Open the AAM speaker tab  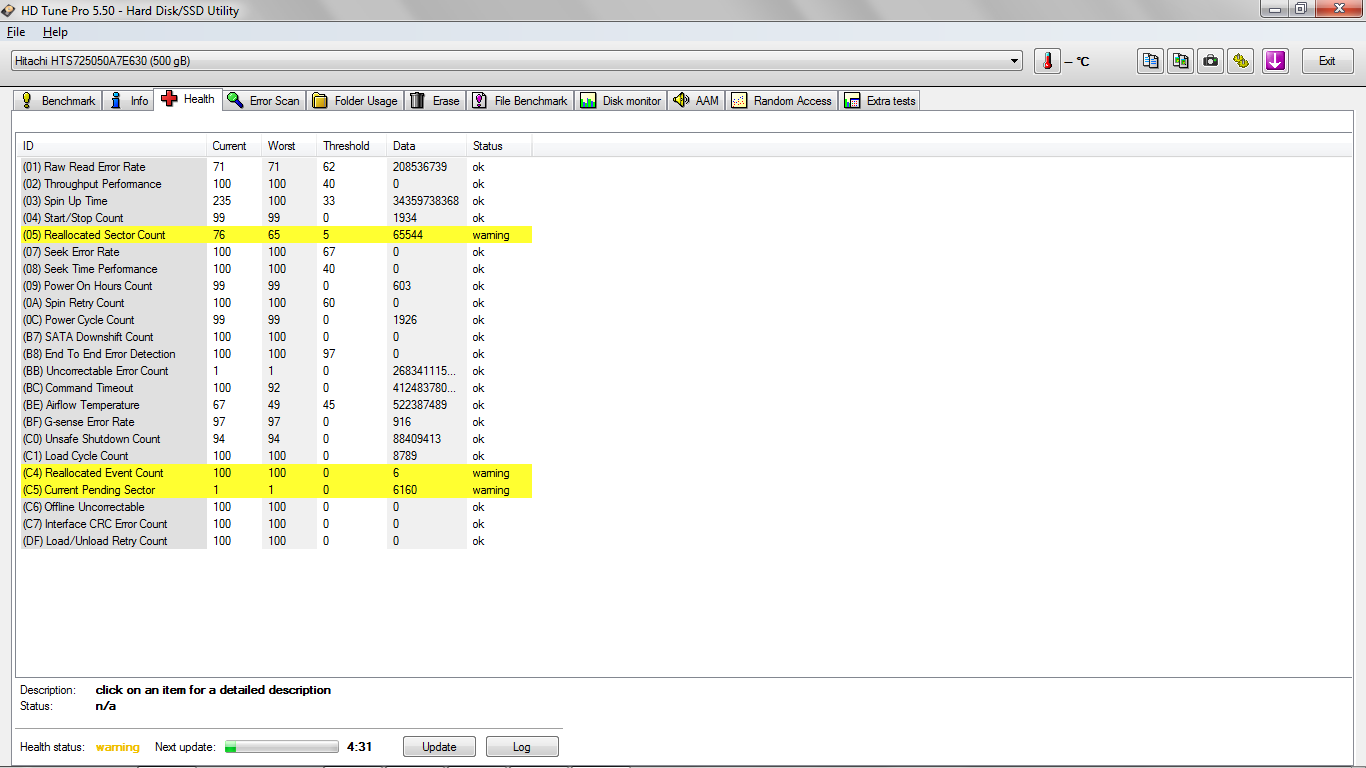pyautogui.click(x=696, y=100)
